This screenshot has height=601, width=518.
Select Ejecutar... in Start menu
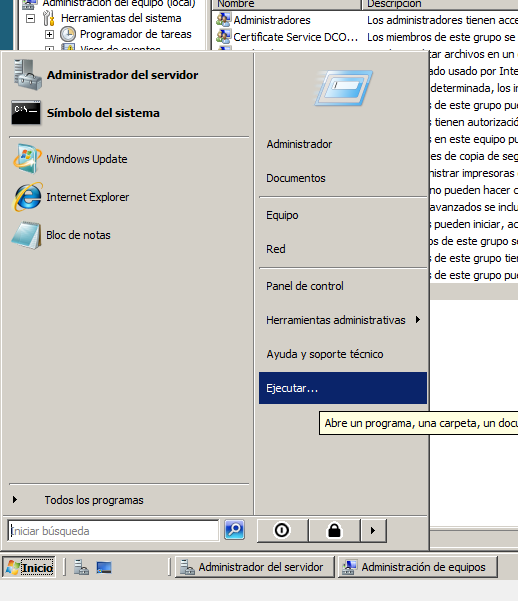point(342,388)
